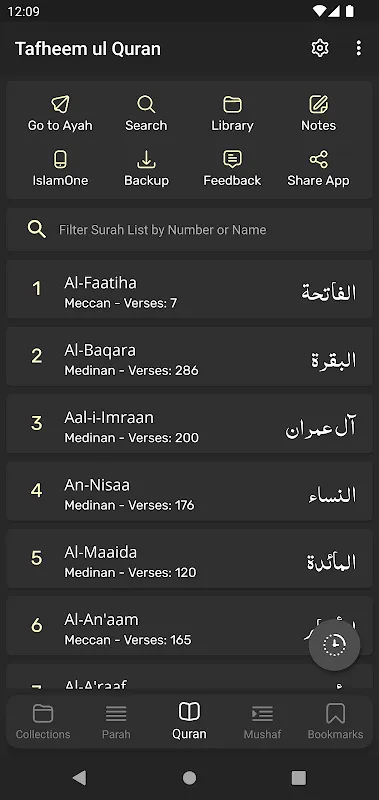Switch to the Parah tab

tap(116, 721)
